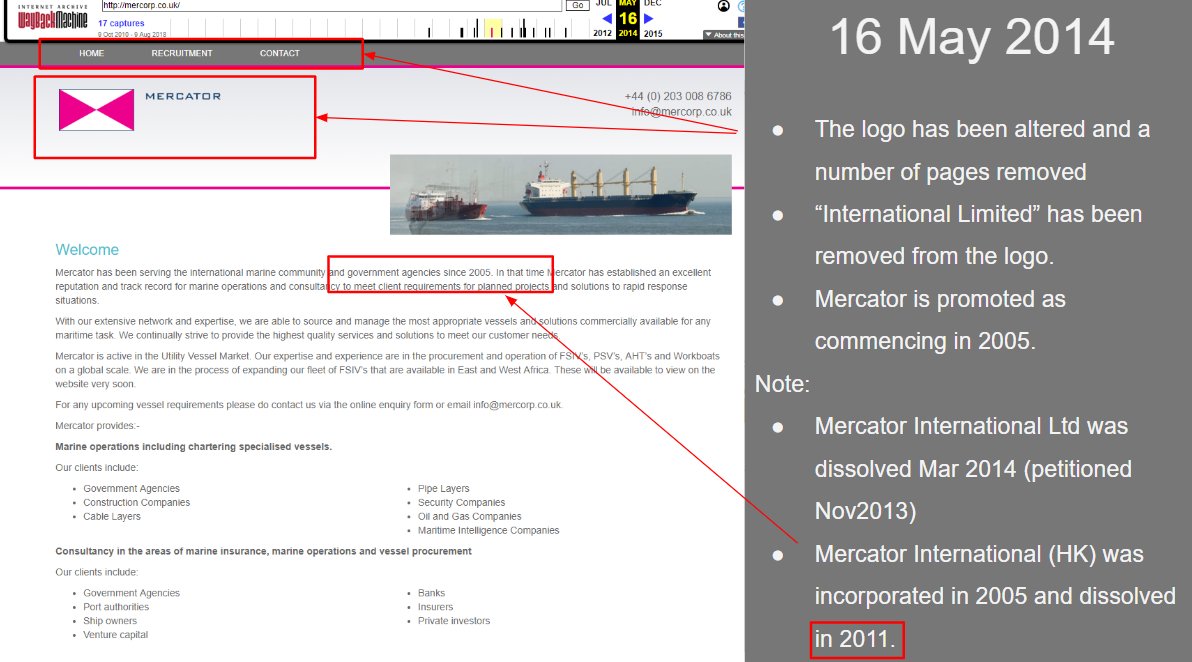
Task: Go to previous capture with blue left arrow
Action: (607, 18)
